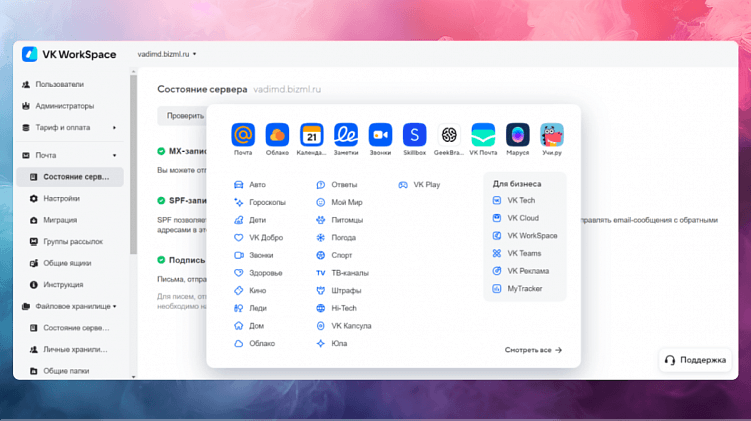The image size is (751, 421).
Task: Open the Дети link
Action: [257, 220]
